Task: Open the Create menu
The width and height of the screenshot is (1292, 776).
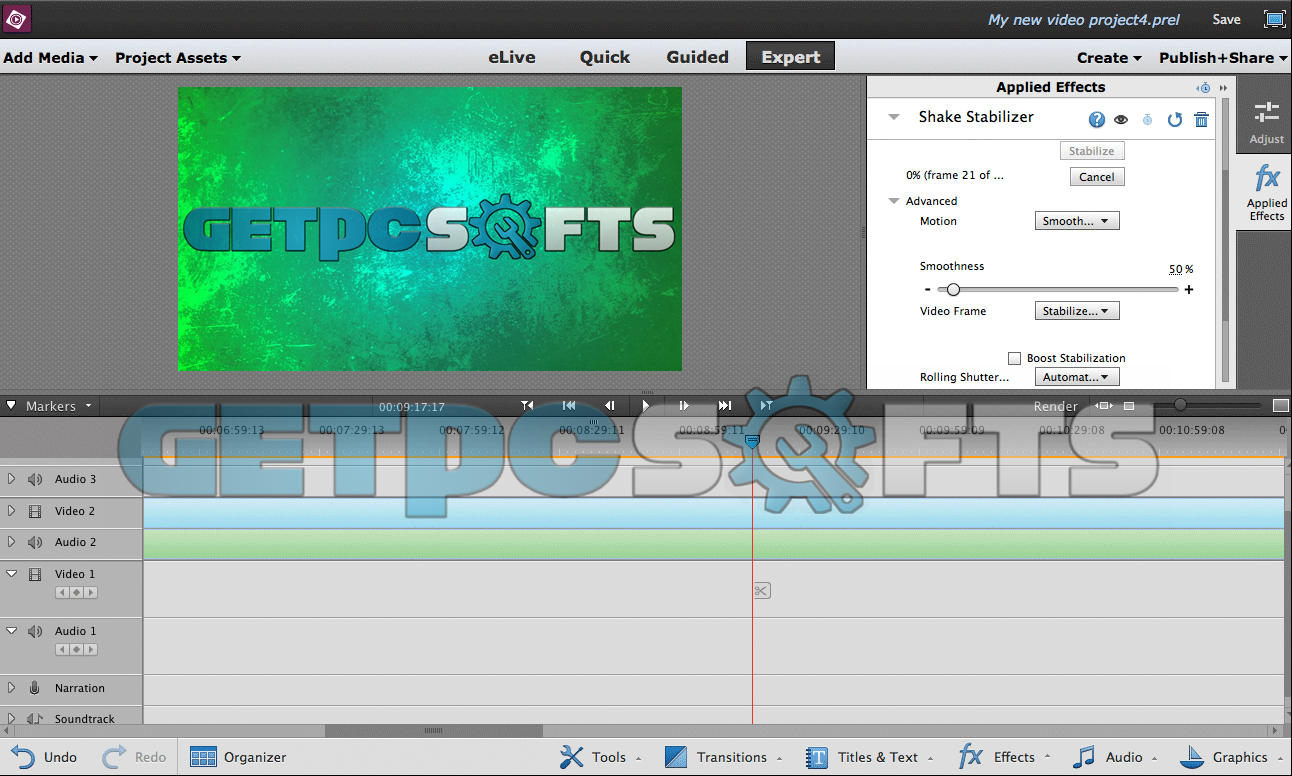Action: coord(1109,58)
